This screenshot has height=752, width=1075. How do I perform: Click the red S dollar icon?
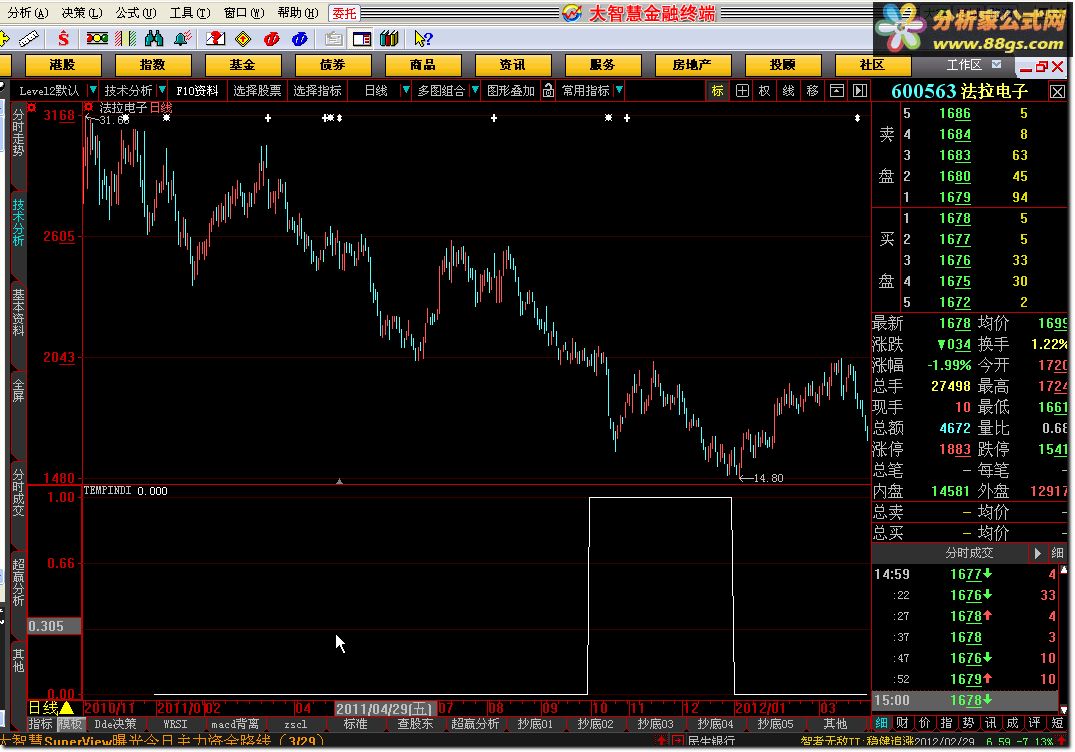point(64,39)
